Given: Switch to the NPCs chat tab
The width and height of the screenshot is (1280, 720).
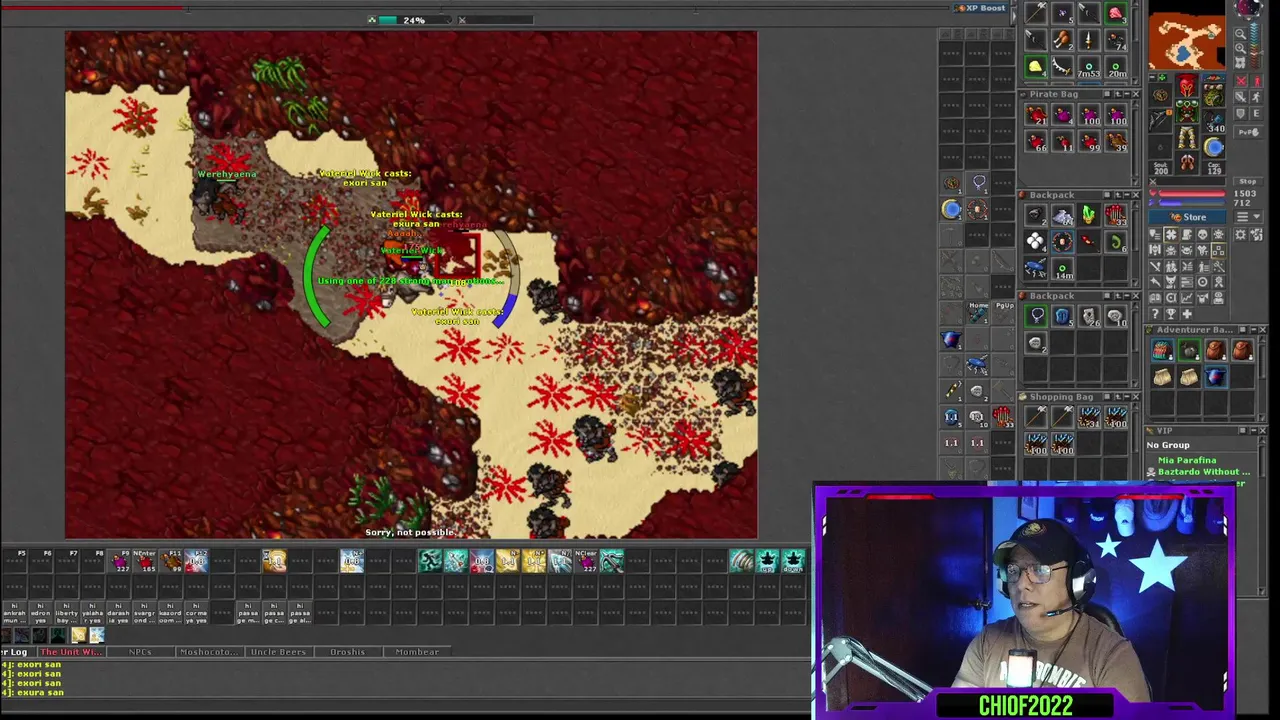Looking at the screenshot, I should [x=140, y=652].
